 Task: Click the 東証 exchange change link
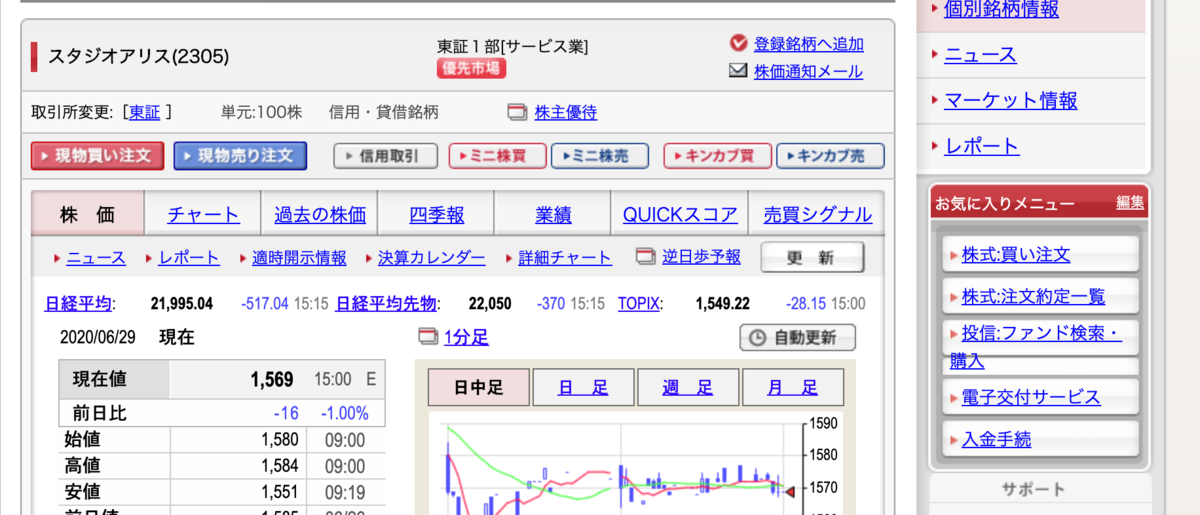point(145,112)
